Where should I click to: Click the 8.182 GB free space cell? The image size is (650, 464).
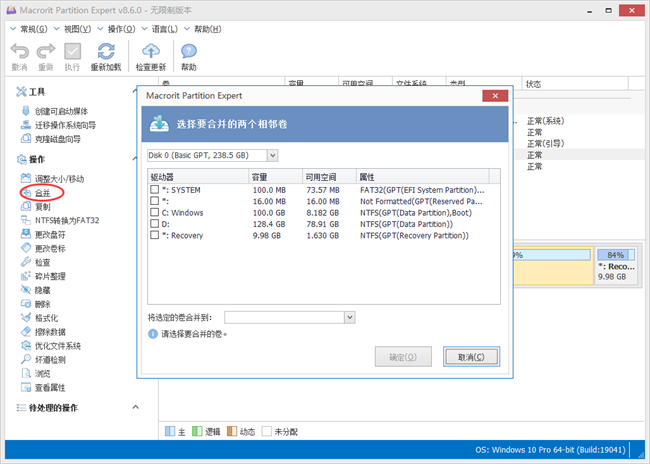click(323, 213)
